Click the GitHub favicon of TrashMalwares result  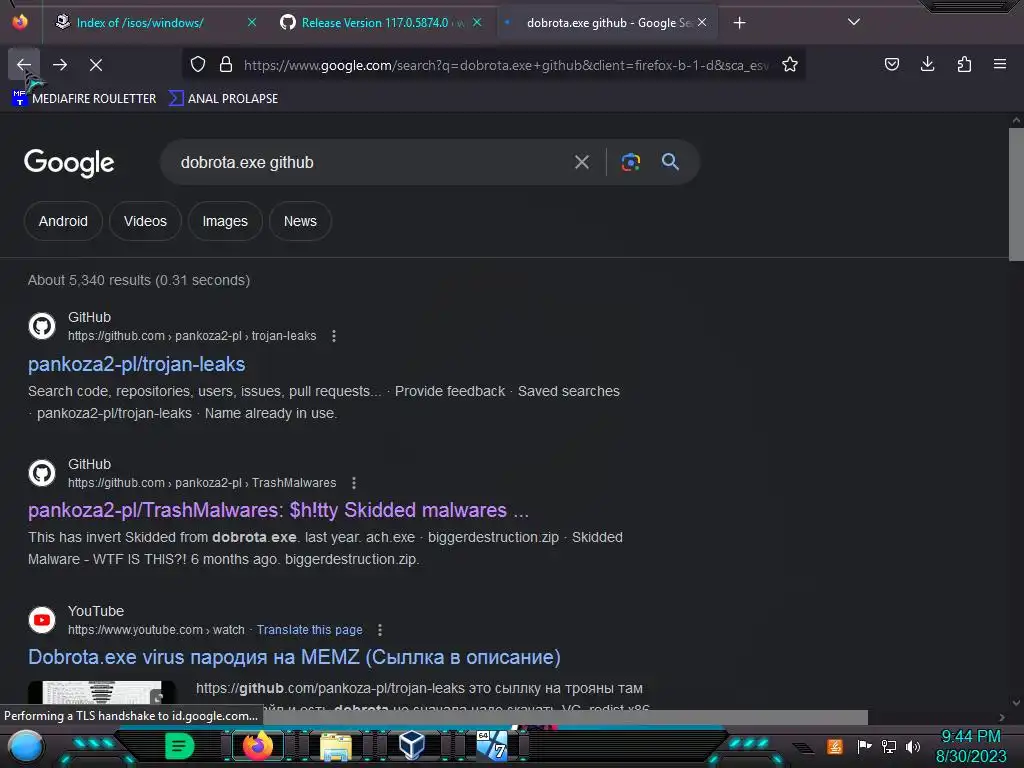(x=42, y=473)
